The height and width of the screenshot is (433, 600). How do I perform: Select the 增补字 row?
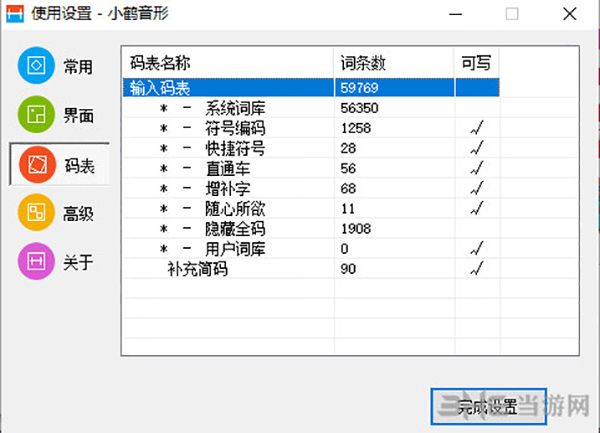311,189
